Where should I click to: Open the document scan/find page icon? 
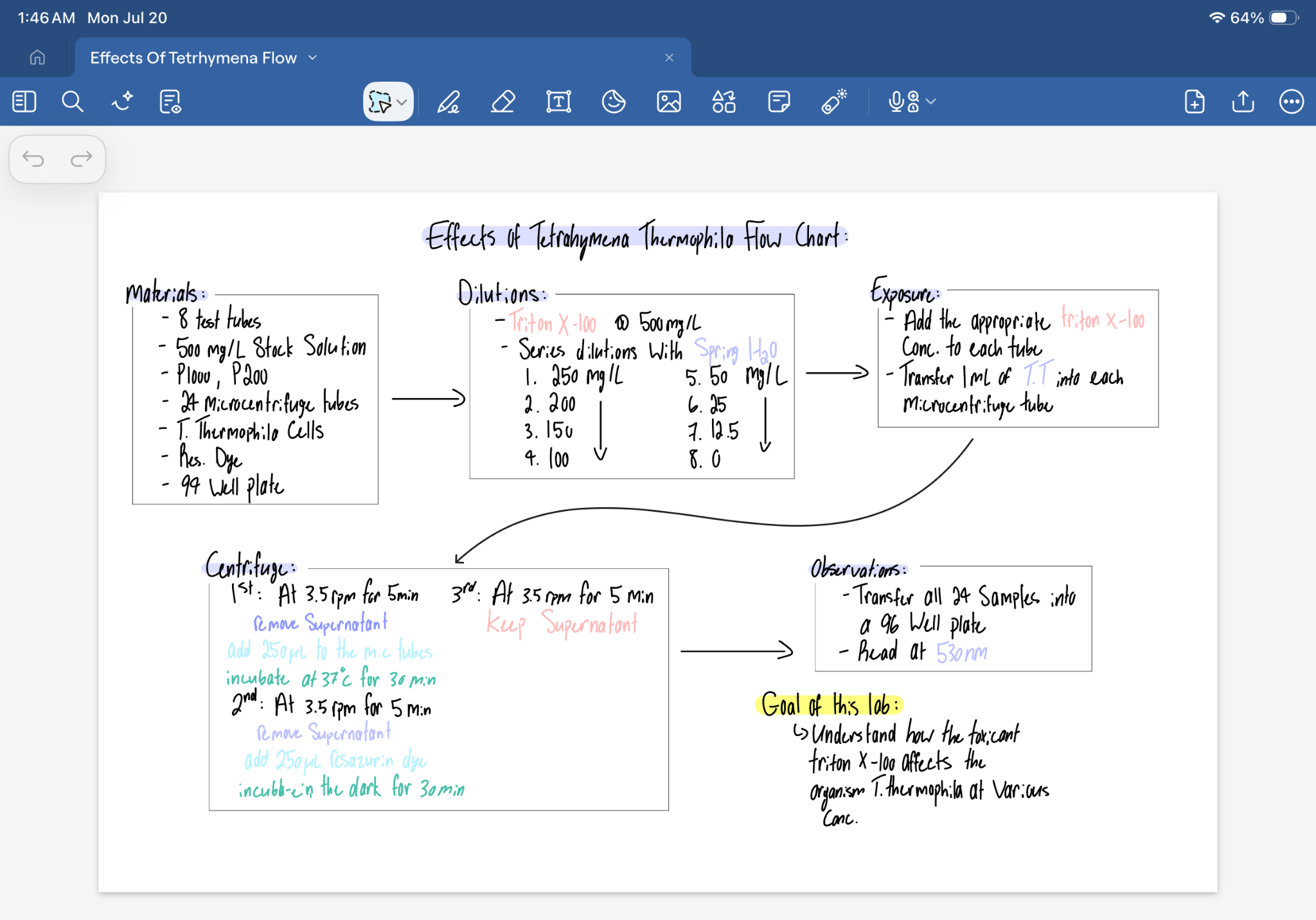pyautogui.click(x=170, y=102)
